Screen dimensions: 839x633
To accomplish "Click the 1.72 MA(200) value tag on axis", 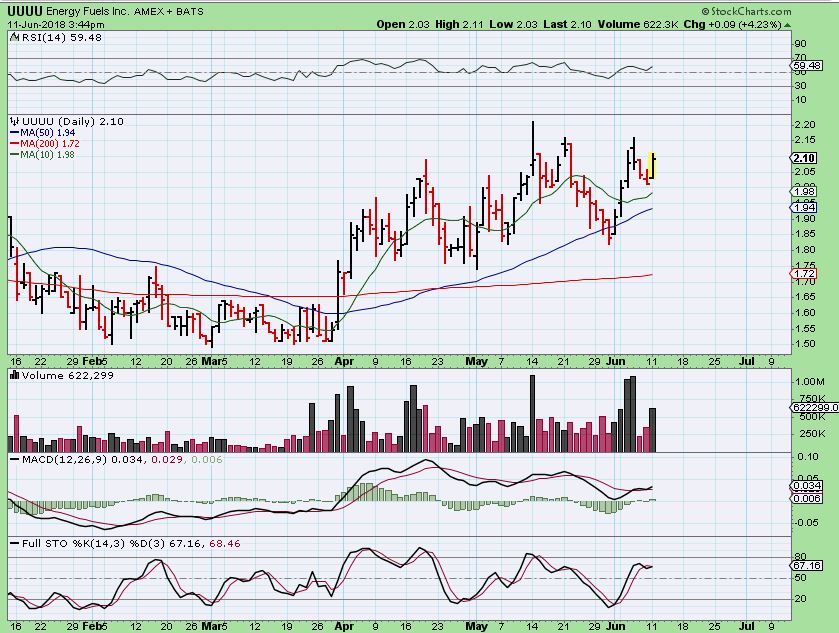I will point(804,274).
